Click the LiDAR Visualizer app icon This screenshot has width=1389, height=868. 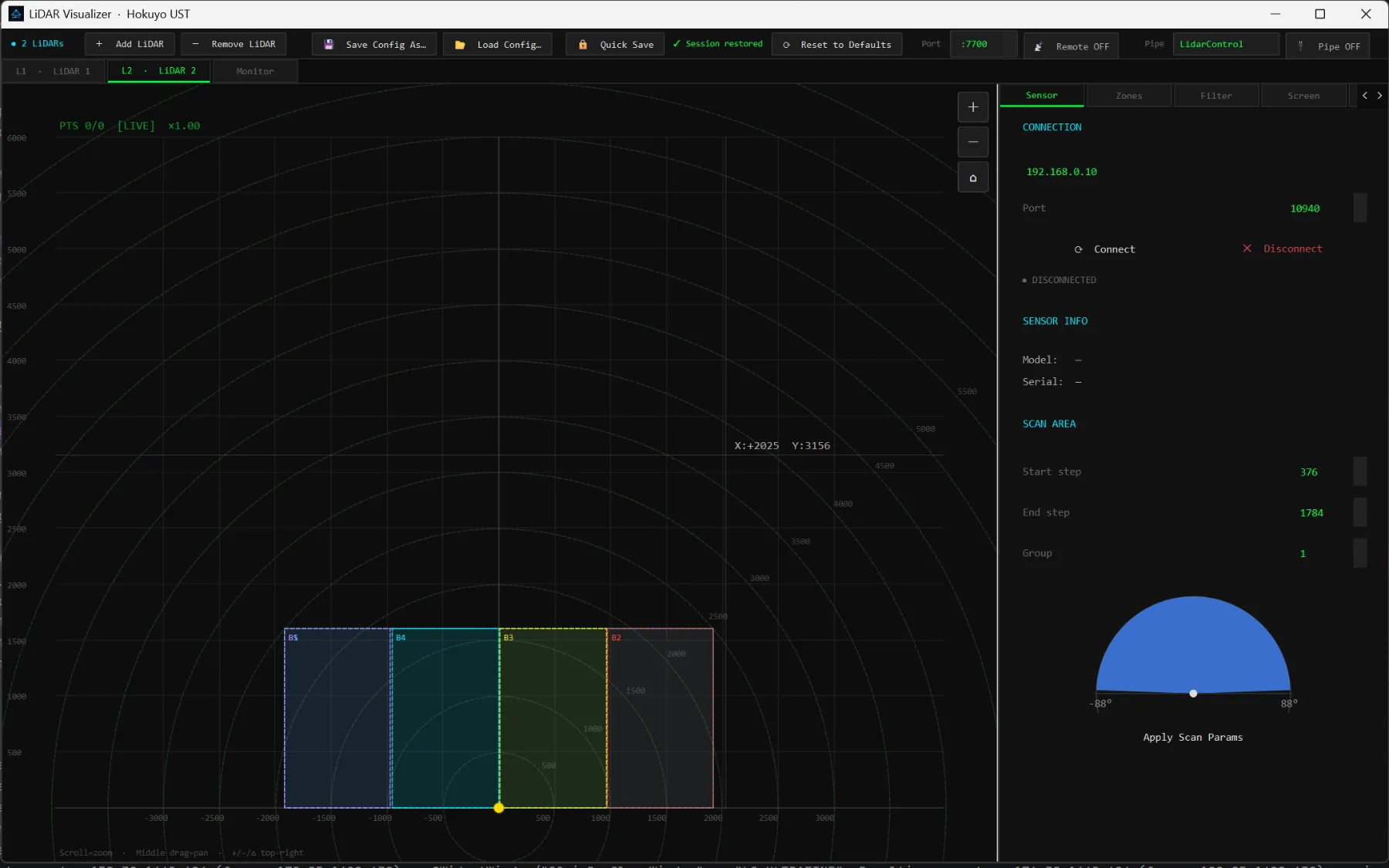tap(16, 14)
